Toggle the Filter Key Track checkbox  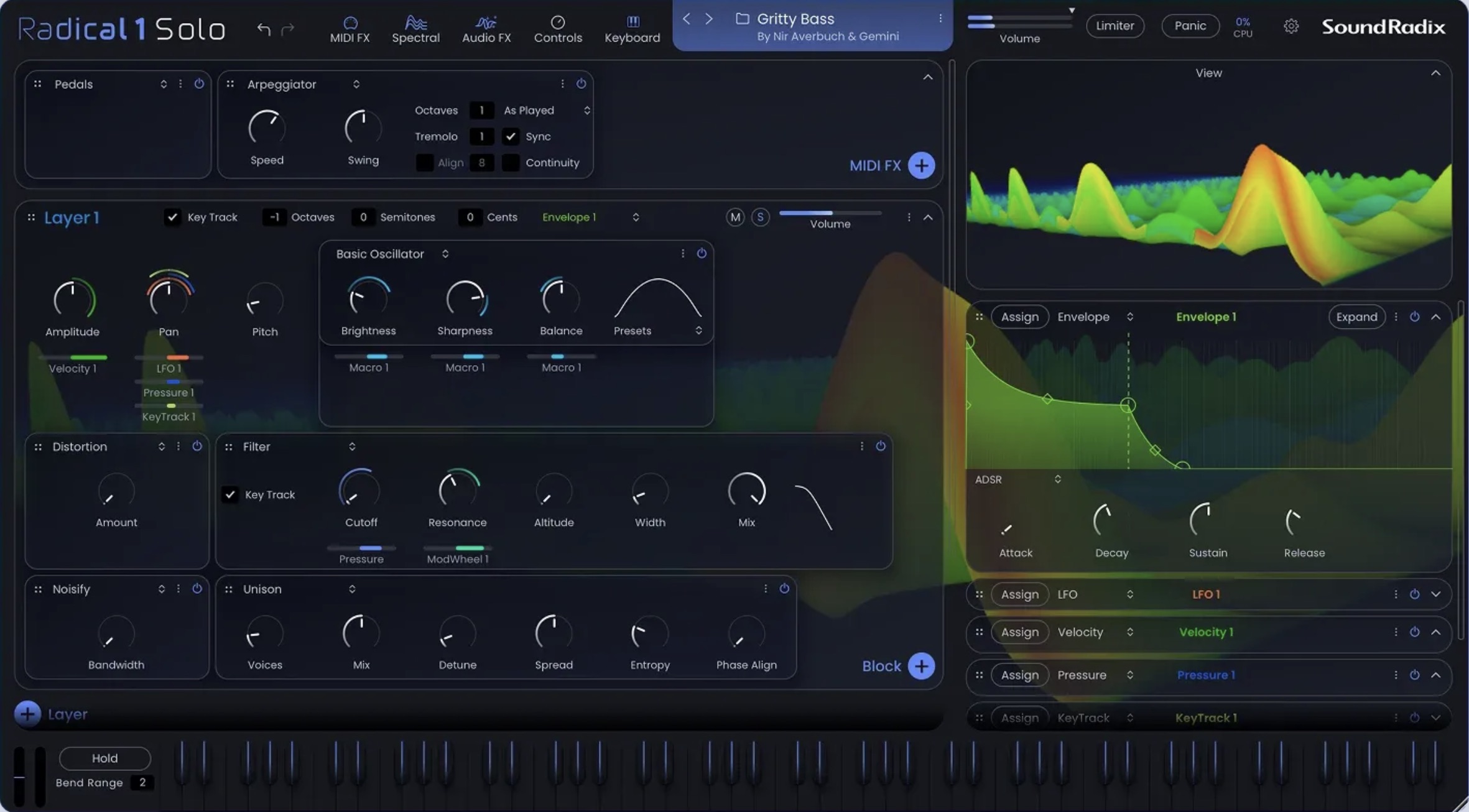pyautogui.click(x=230, y=494)
